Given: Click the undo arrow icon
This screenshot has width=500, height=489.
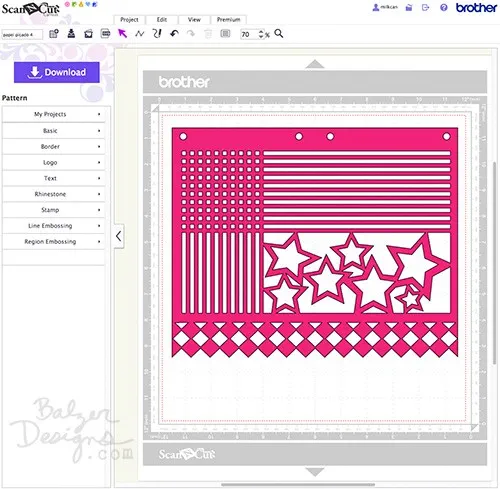Looking at the screenshot, I should click(174, 34).
